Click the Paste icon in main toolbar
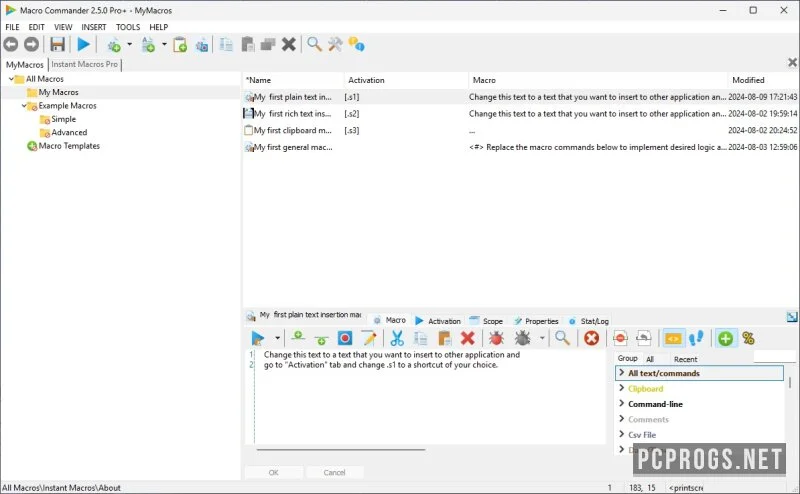800x494 pixels. click(x=248, y=45)
